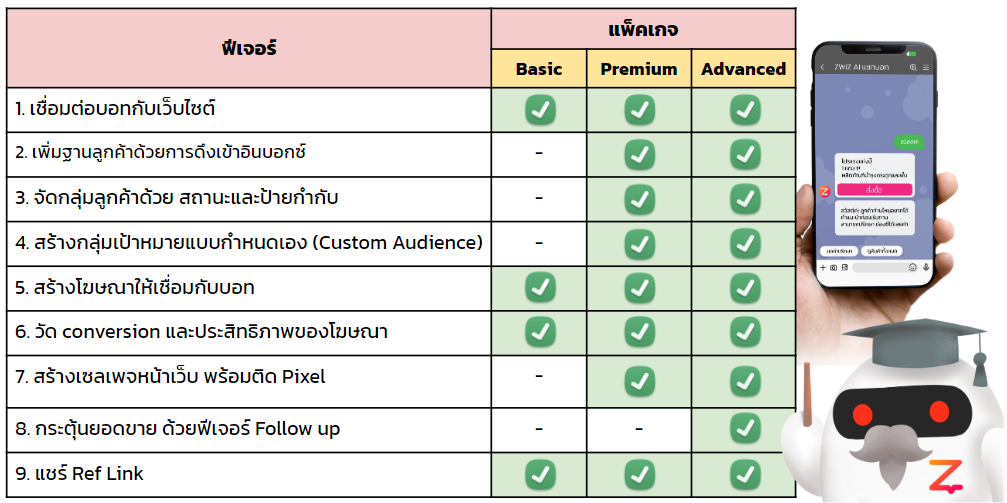Screen dimensions: 1007x503
Task: Tap the emoji smiley icon
Action: point(913,267)
